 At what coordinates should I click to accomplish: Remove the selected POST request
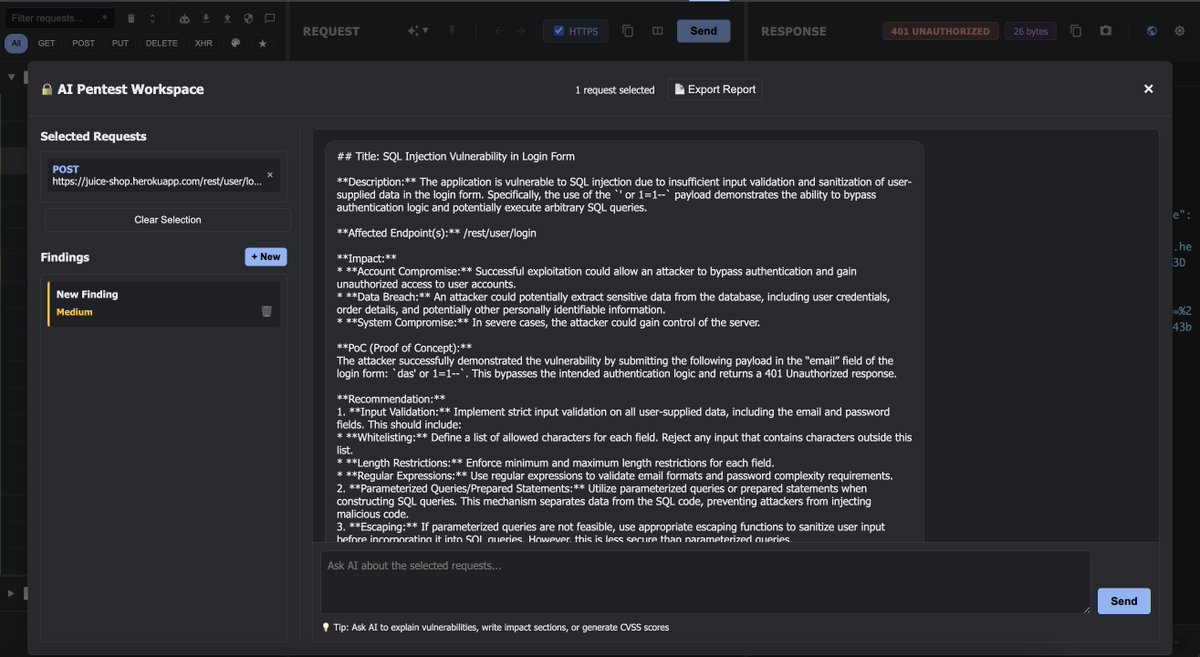pos(269,175)
